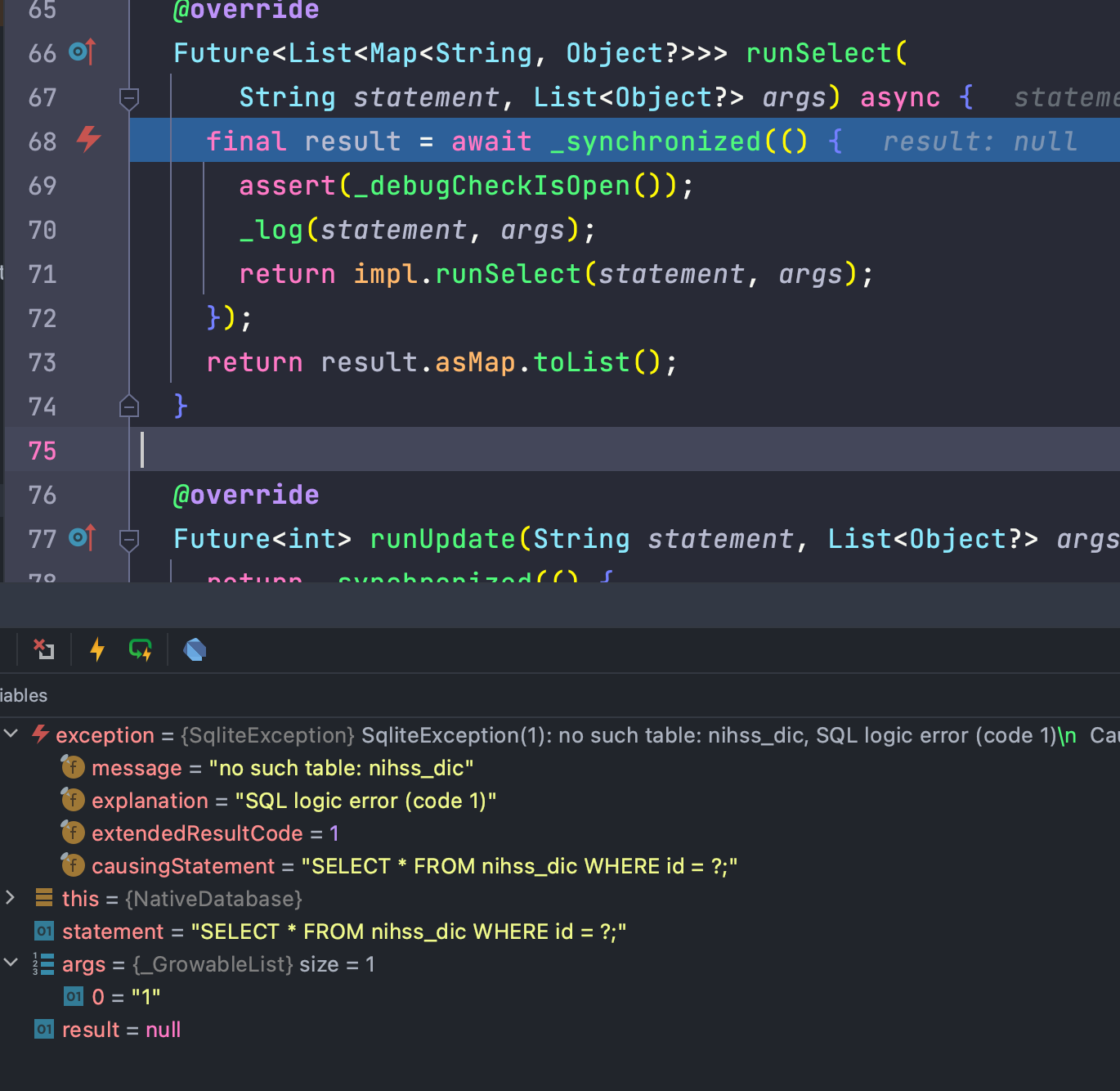Click the green resume-ignoring-exceptions loop icon
Image resolution: width=1120 pixels, height=1091 pixels.
(x=141, y=649)
